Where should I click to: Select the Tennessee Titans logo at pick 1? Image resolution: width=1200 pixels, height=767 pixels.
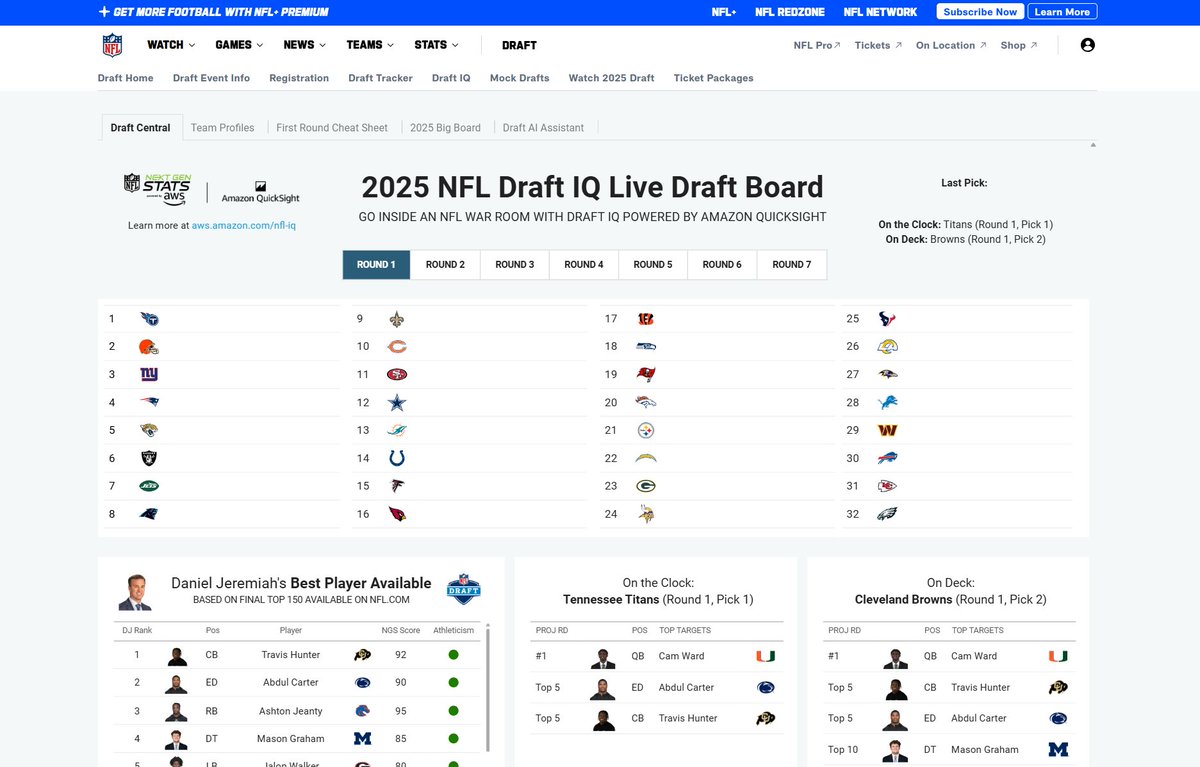(x=149, y=319)
